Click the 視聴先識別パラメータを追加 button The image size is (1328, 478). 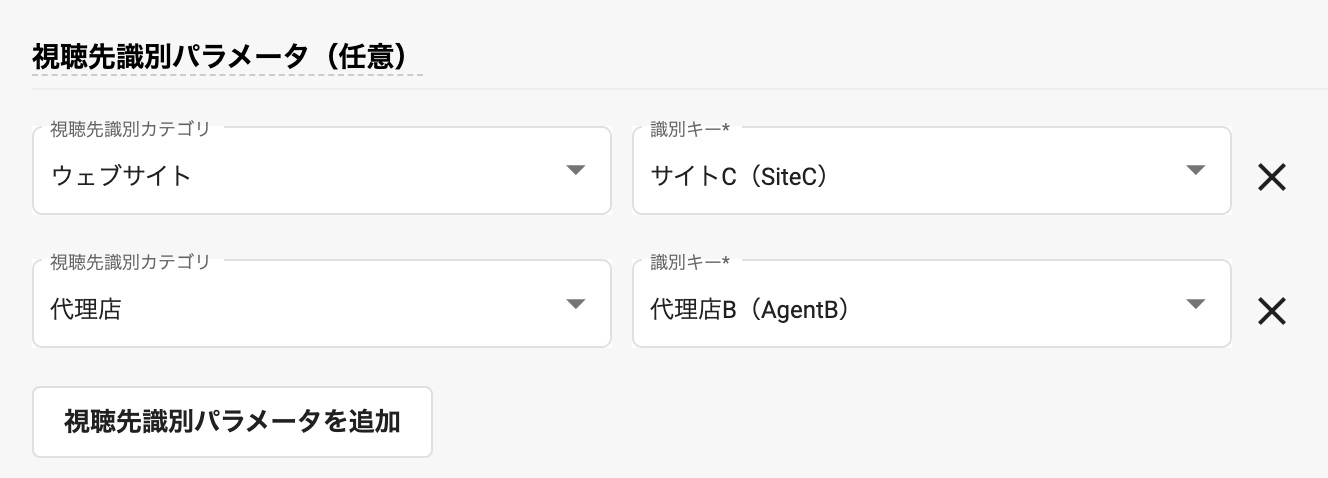coord(232,422)
